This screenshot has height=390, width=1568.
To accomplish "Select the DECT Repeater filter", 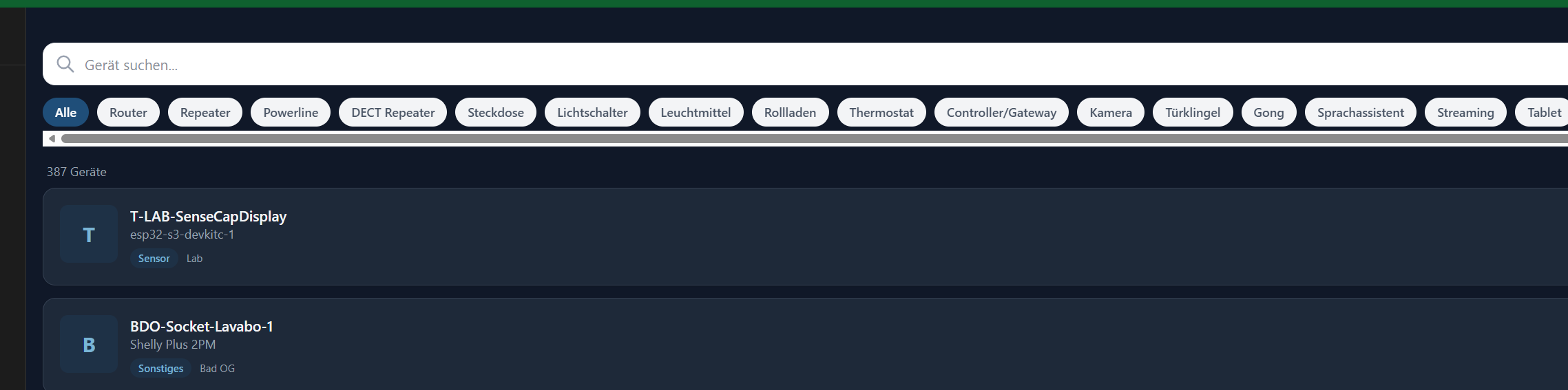I will tap(393, 113).
